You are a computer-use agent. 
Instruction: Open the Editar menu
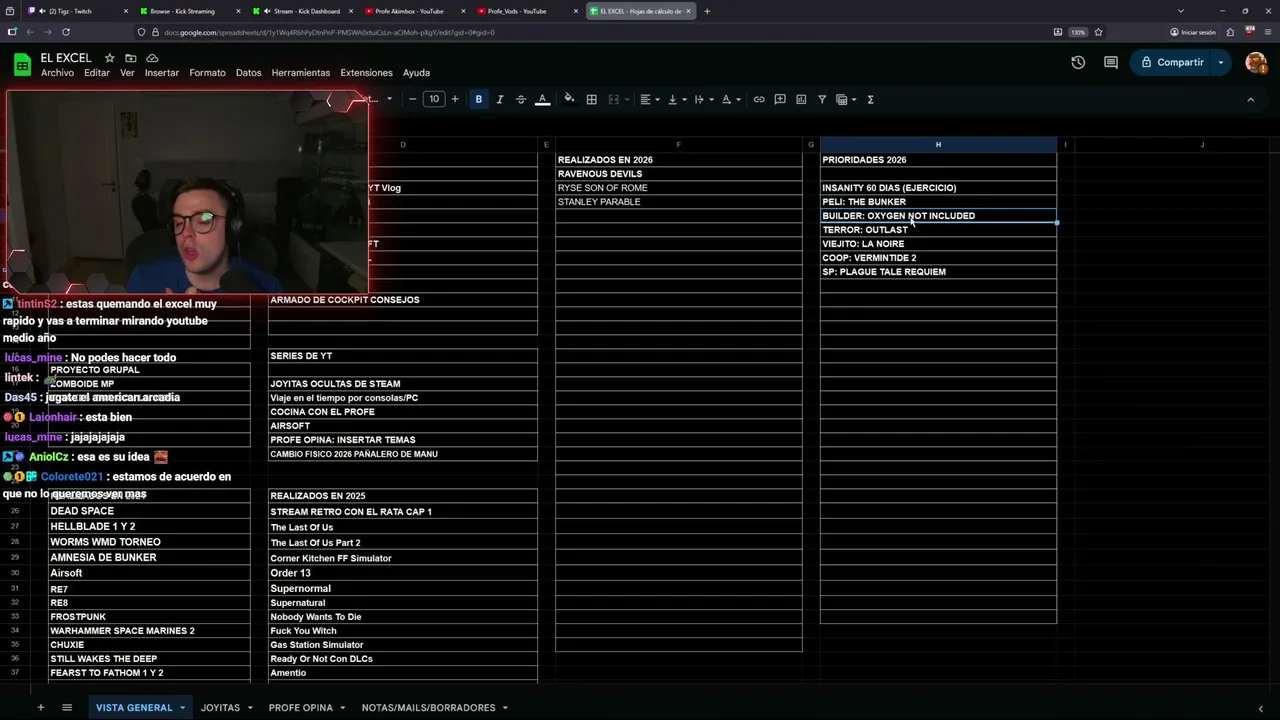(x=97, y=73)
